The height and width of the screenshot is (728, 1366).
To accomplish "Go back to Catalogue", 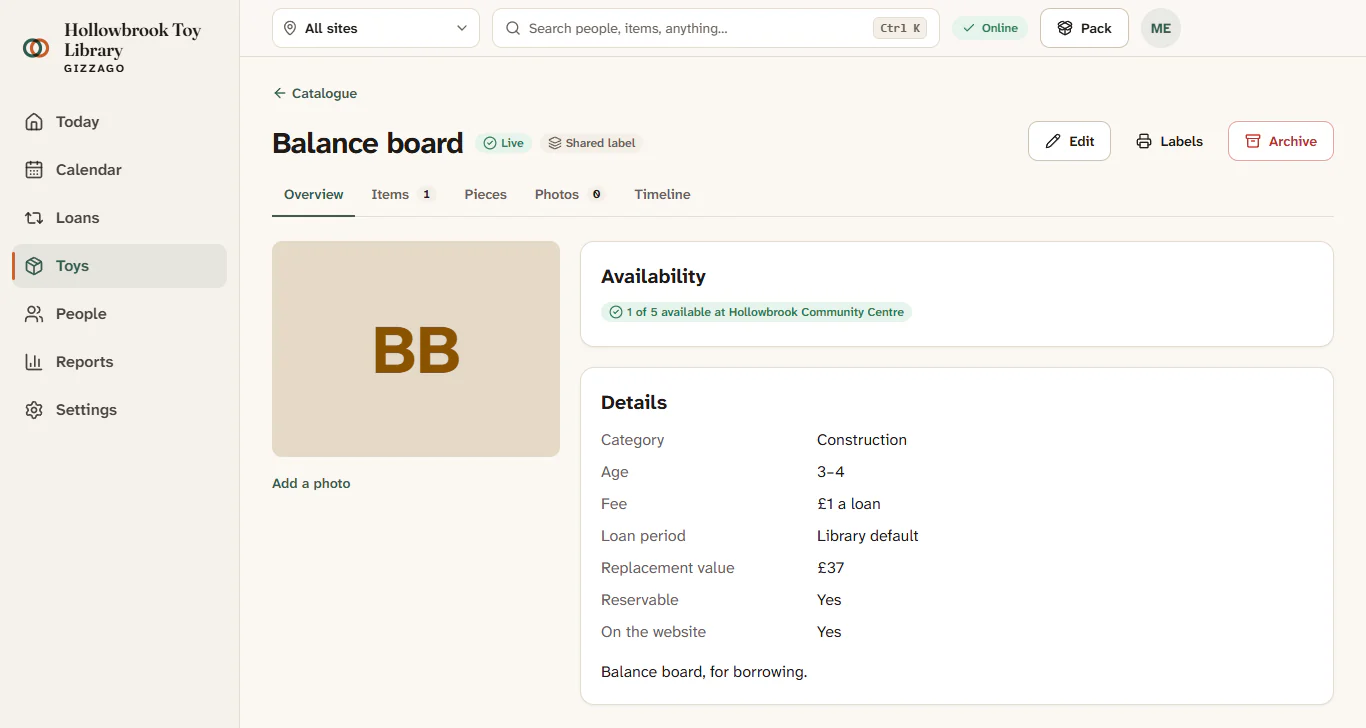I will pyautogui.click(x=315, y=93).
